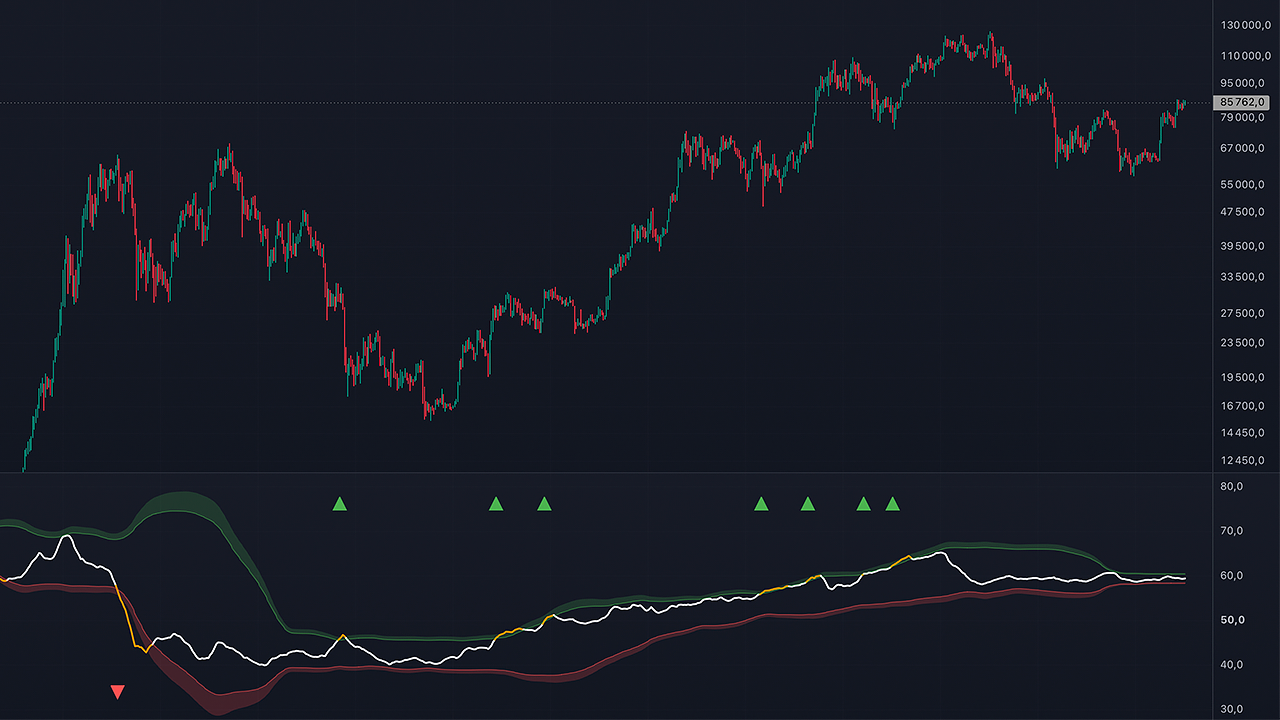This screenshot has width=1280, height=720.
Task: Click the current price label 85 762,0
Action: (1241, 102)
